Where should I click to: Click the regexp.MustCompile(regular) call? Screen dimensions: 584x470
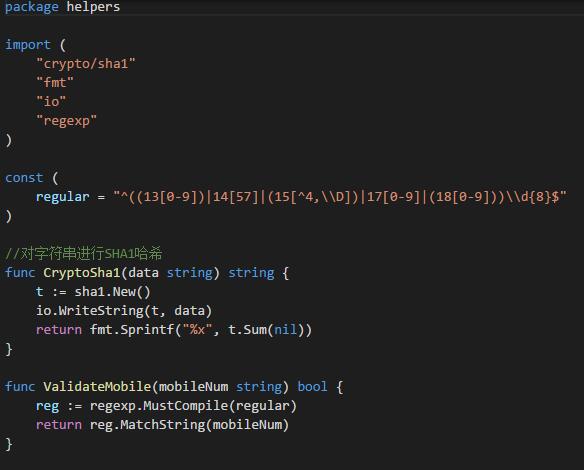(193, 406)
